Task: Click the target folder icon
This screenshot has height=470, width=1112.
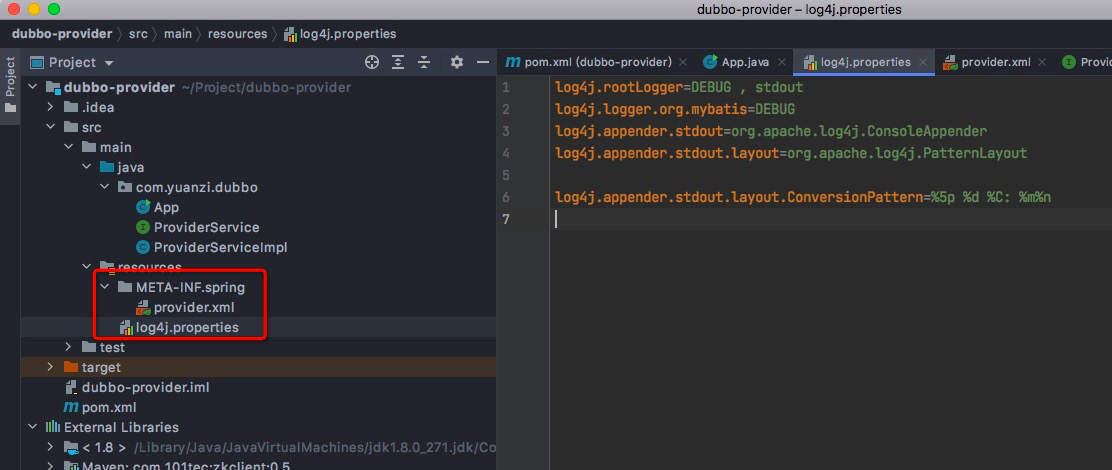Action: pos(71,367)
